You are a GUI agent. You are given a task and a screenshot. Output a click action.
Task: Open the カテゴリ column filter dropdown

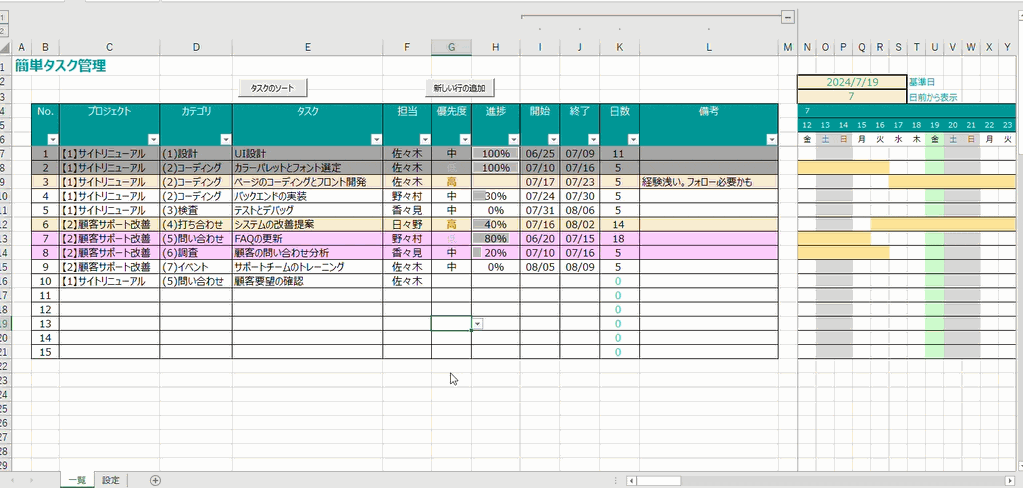(x=226, y=139)
